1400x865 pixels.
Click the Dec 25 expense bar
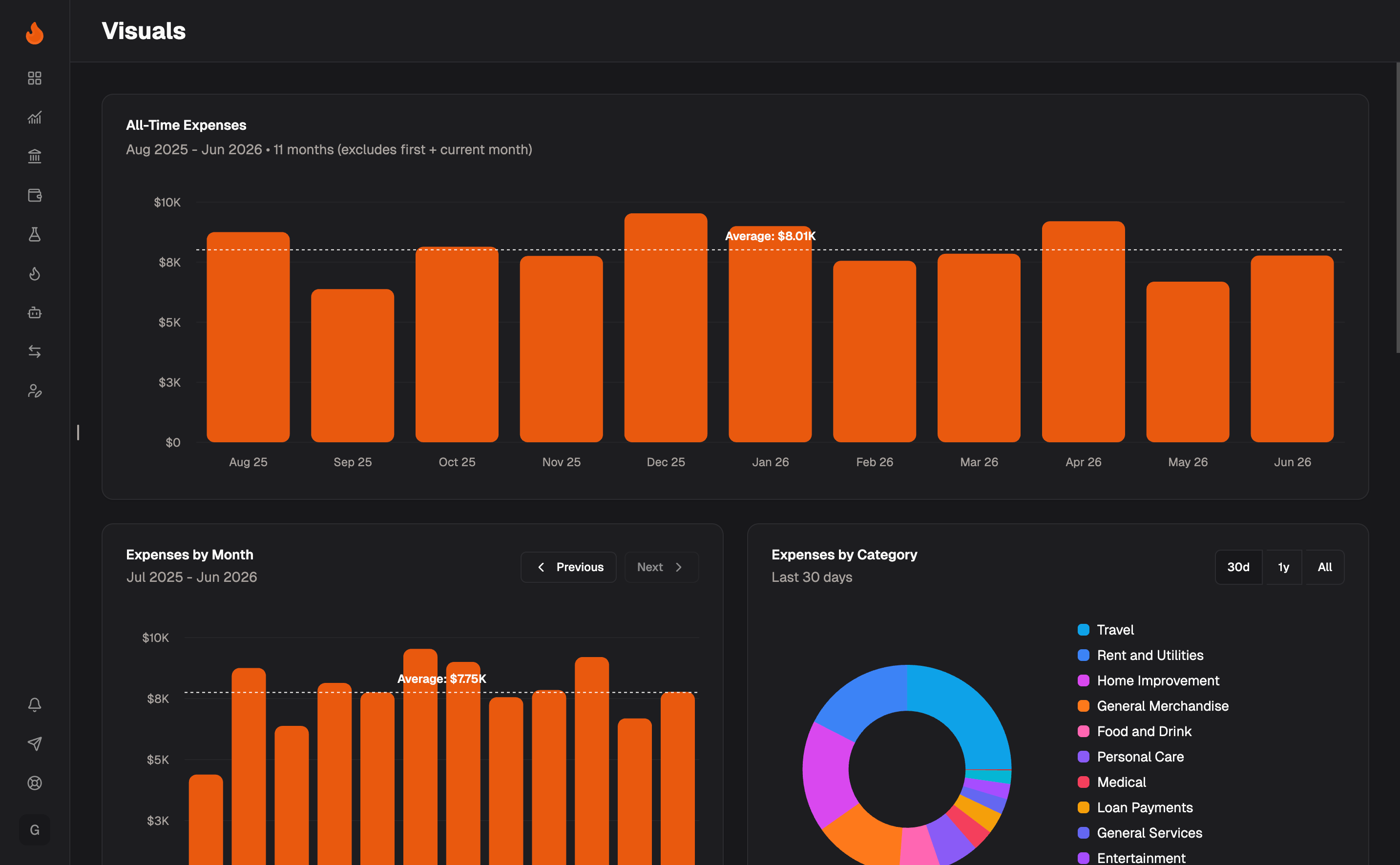coord(666,327)
